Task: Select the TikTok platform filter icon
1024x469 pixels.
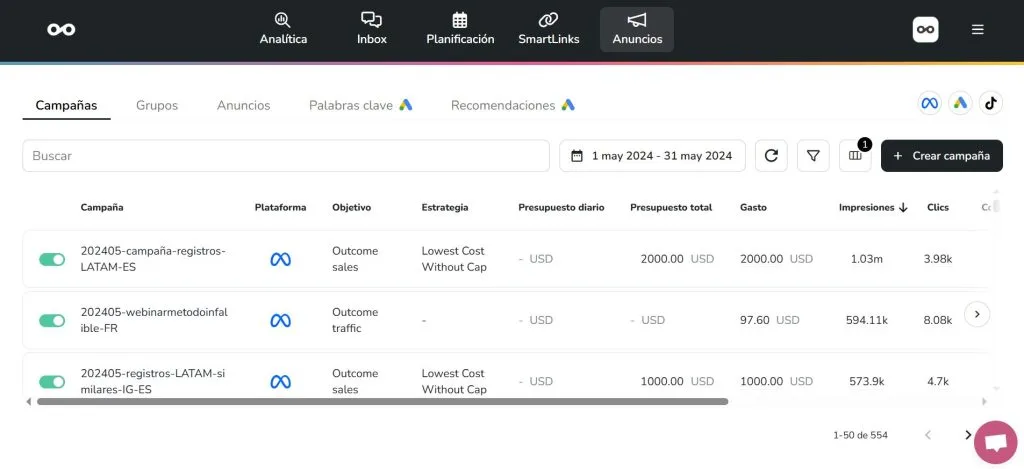Action: (x=990, y=103)
